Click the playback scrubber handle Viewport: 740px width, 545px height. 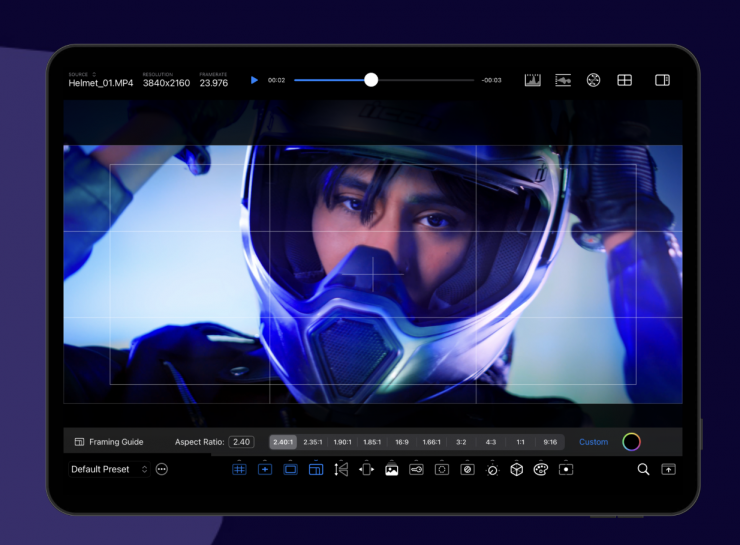pos(371,80)
